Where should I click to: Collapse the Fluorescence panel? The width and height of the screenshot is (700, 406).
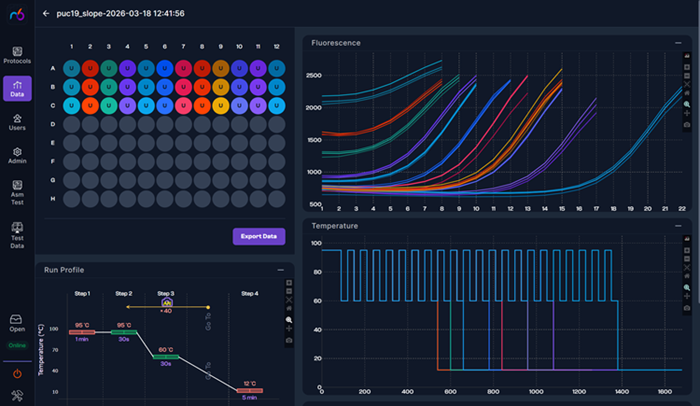tap(678, 43)
